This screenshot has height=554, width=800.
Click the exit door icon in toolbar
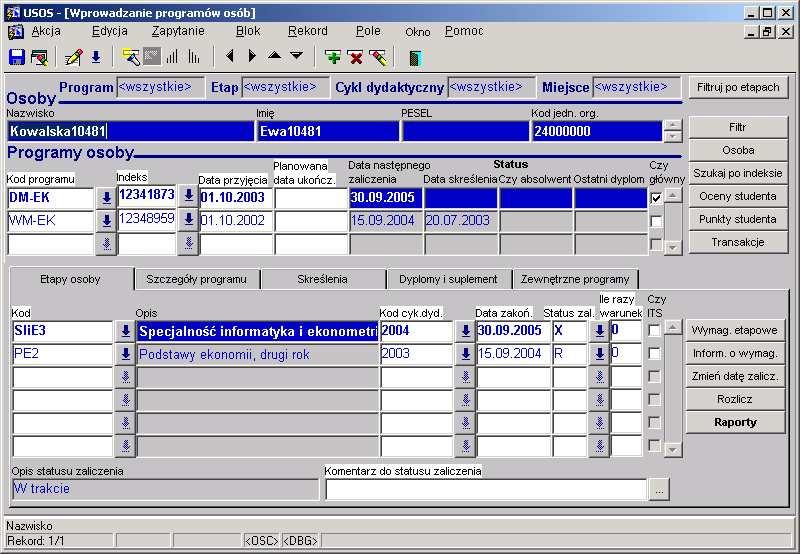[x=415, y=58]
